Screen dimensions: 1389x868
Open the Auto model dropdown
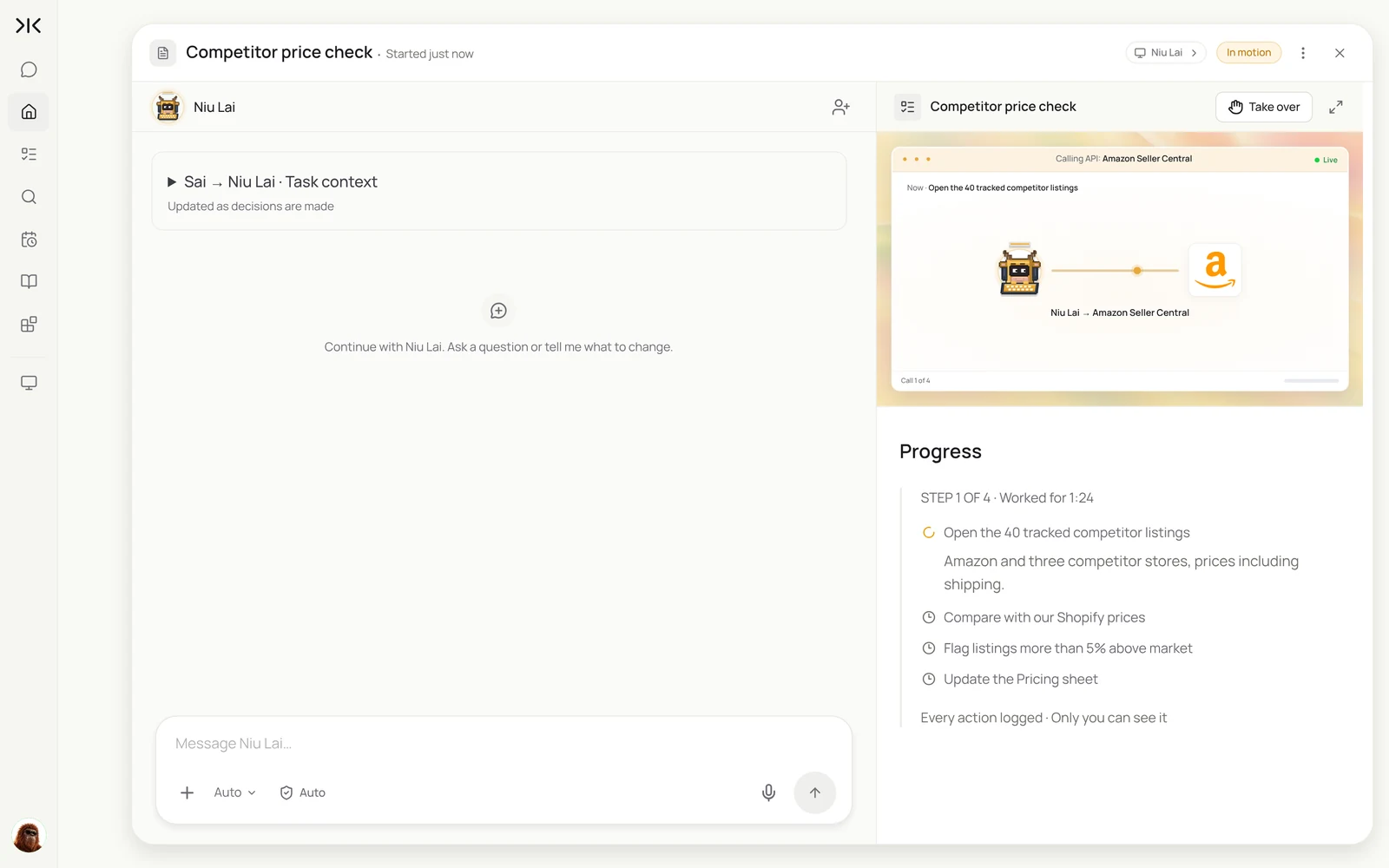(x=234, y=792)
